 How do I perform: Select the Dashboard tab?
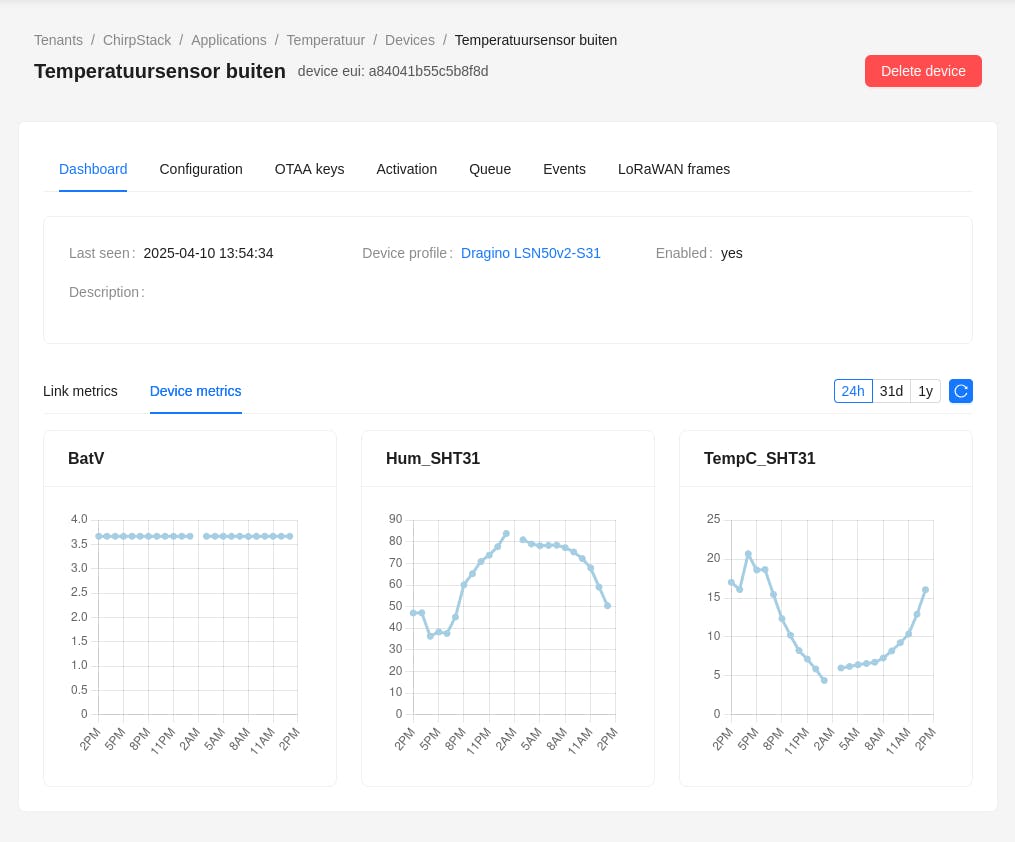93,169
